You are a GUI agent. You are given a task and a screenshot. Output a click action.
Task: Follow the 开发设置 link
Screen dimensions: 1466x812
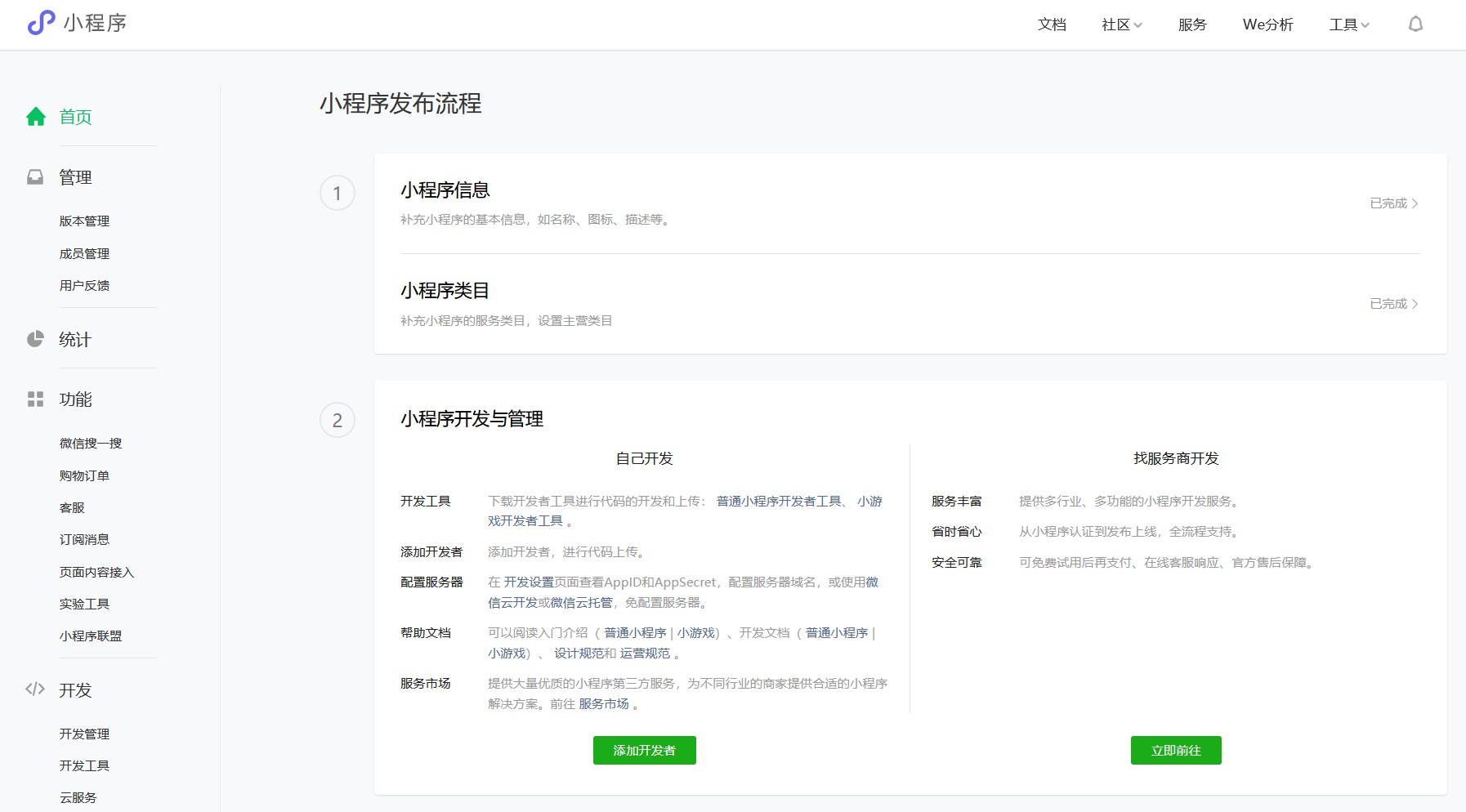click(x=529, y=582)
